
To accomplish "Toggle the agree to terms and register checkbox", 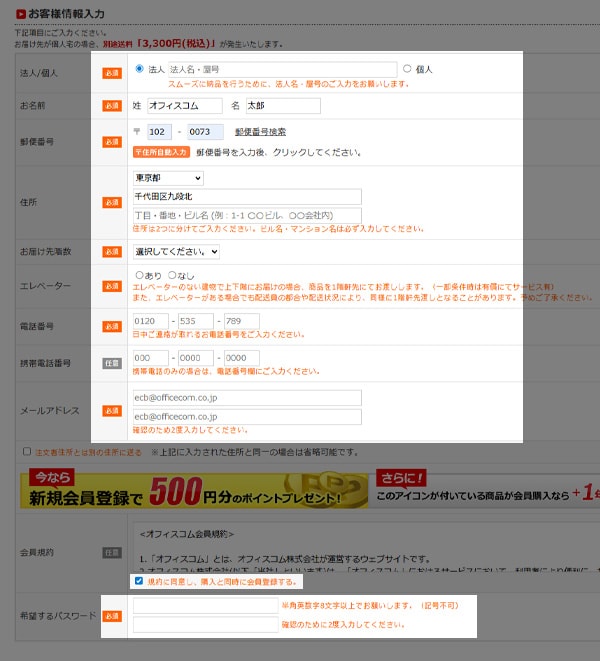I will click(139, 581).
